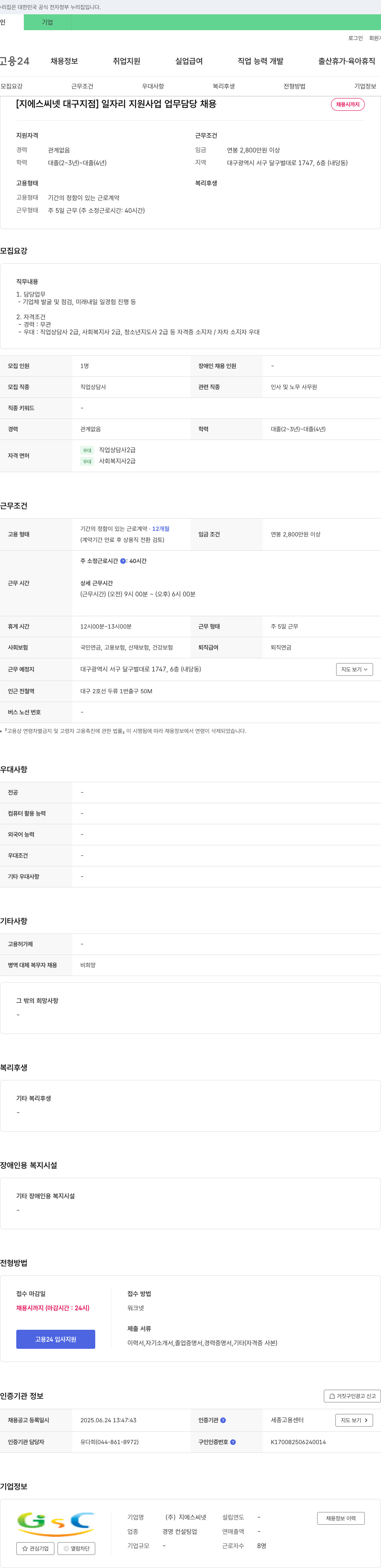Image resolution: width=381 pixels, height=1568 pixels.
Task: Click the 고용24 site logo
Action: (15, 61)
